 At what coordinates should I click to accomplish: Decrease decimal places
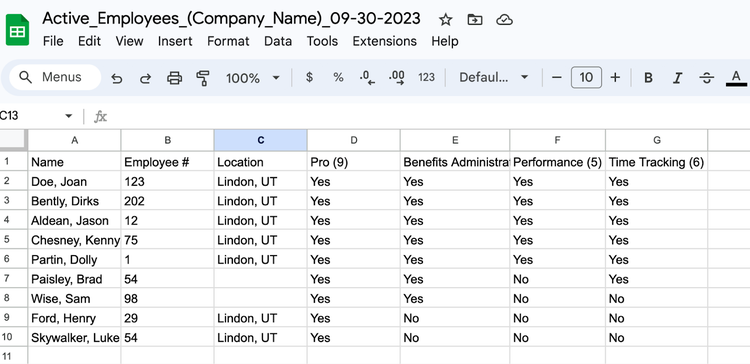(x=367, y=77)
